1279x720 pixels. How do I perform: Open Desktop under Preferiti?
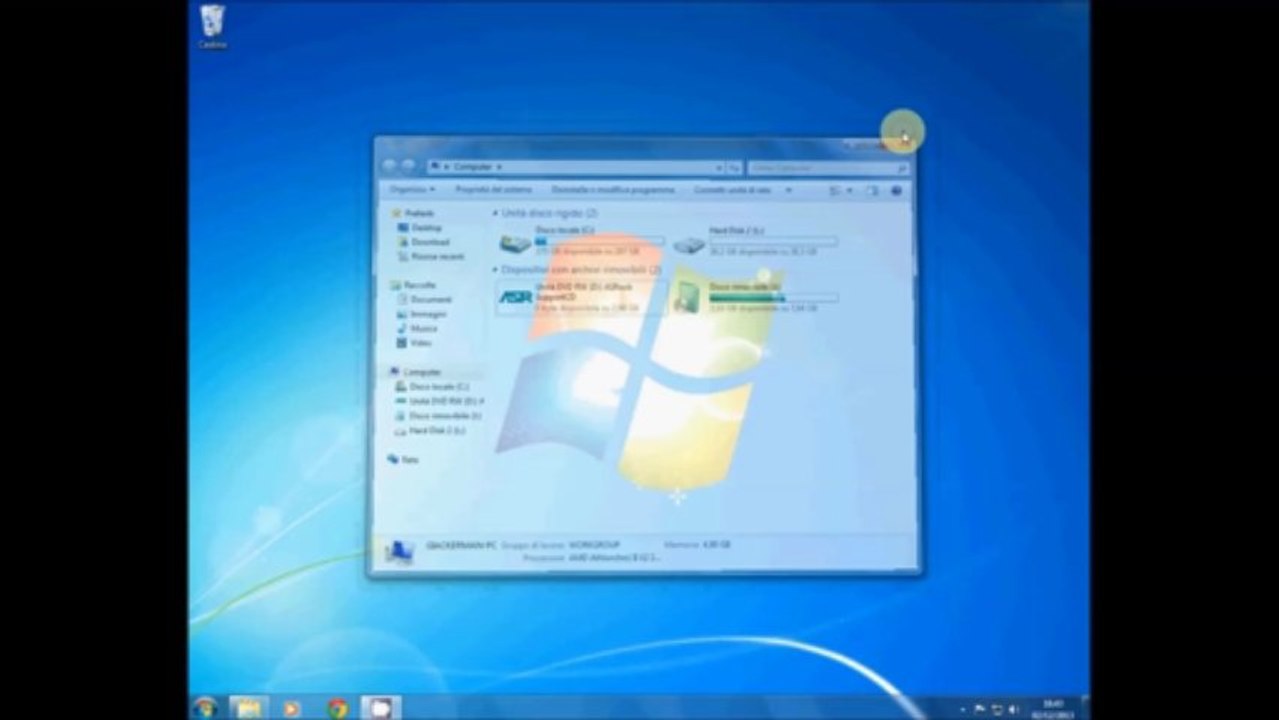click(x=419, y=228)
